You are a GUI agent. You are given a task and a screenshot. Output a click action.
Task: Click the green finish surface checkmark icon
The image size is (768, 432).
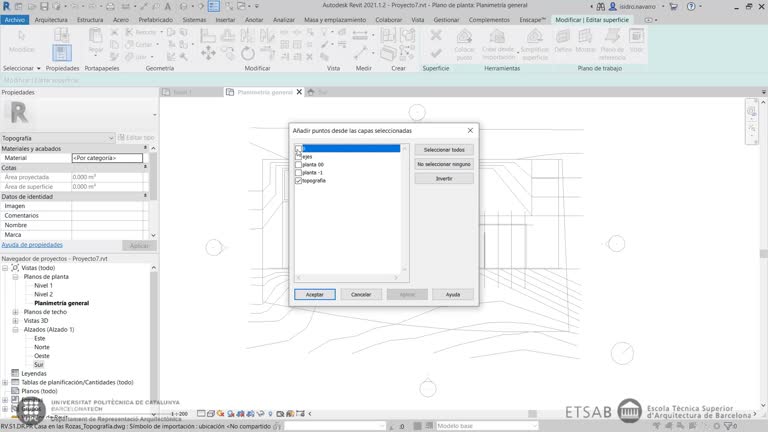click(436, 52)
